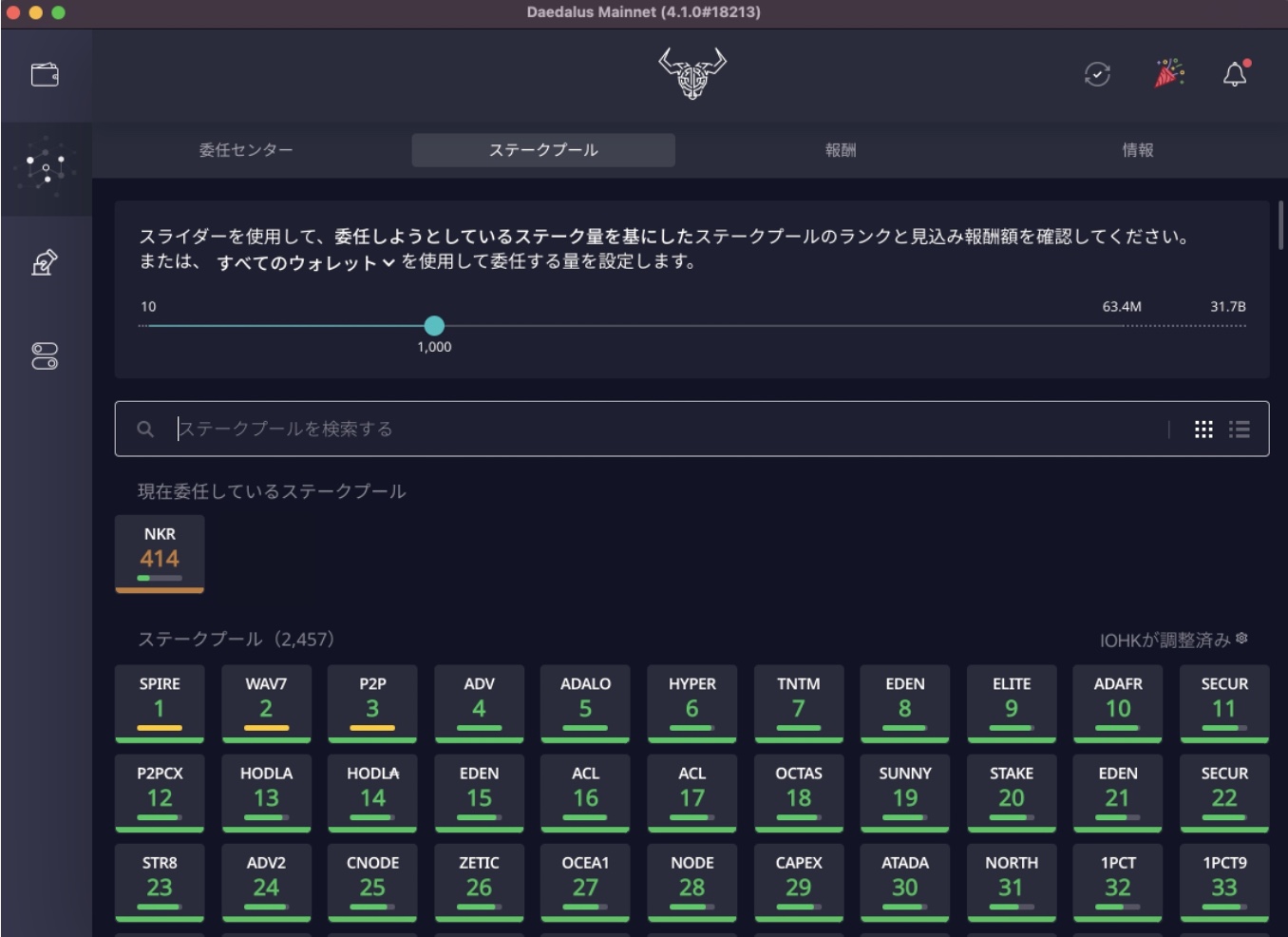Click the Daedalus logo at the top
The image size is (1288, 937).
pyautogui.click(x=691, y=72)
